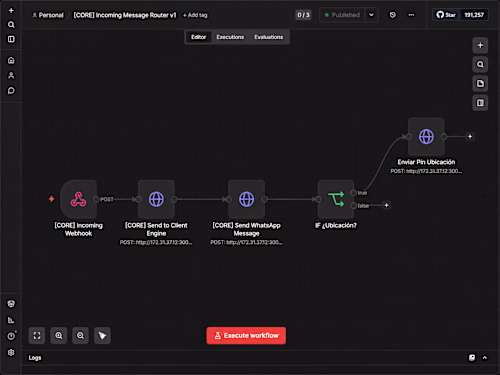500x375 pixels.
Task: Click the GitHub Star button
Action: [446, 15]
